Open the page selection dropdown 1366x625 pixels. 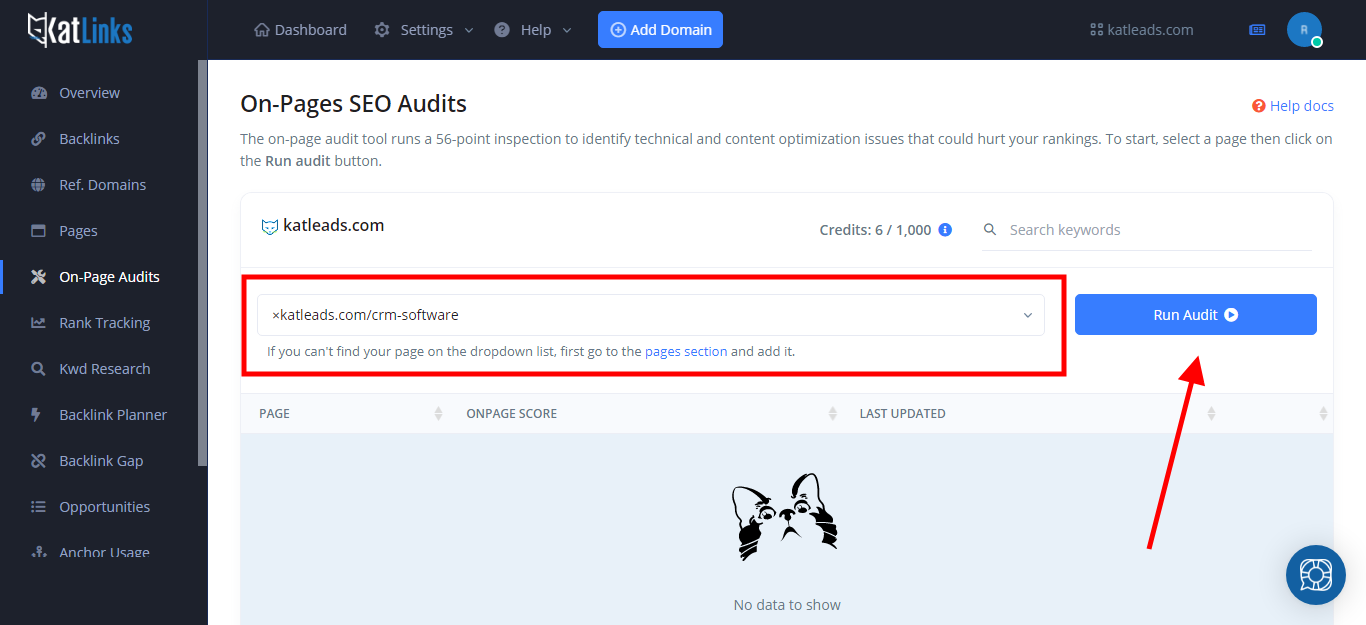651,315
